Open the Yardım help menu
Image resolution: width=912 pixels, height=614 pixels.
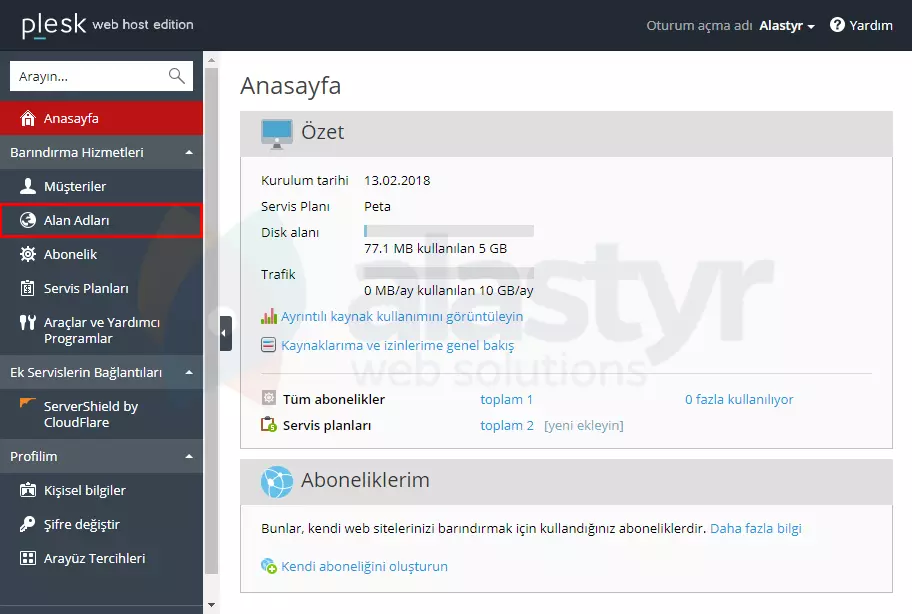point(861,26)
